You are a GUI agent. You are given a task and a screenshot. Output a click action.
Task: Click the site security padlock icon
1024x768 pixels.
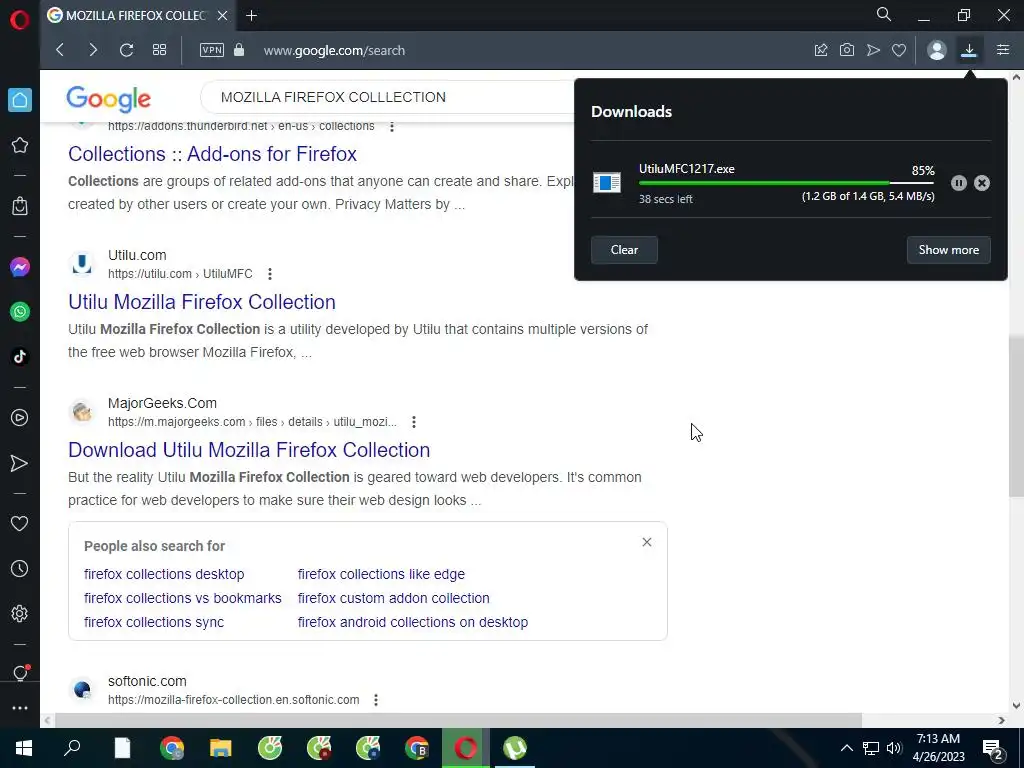point(239,50)
